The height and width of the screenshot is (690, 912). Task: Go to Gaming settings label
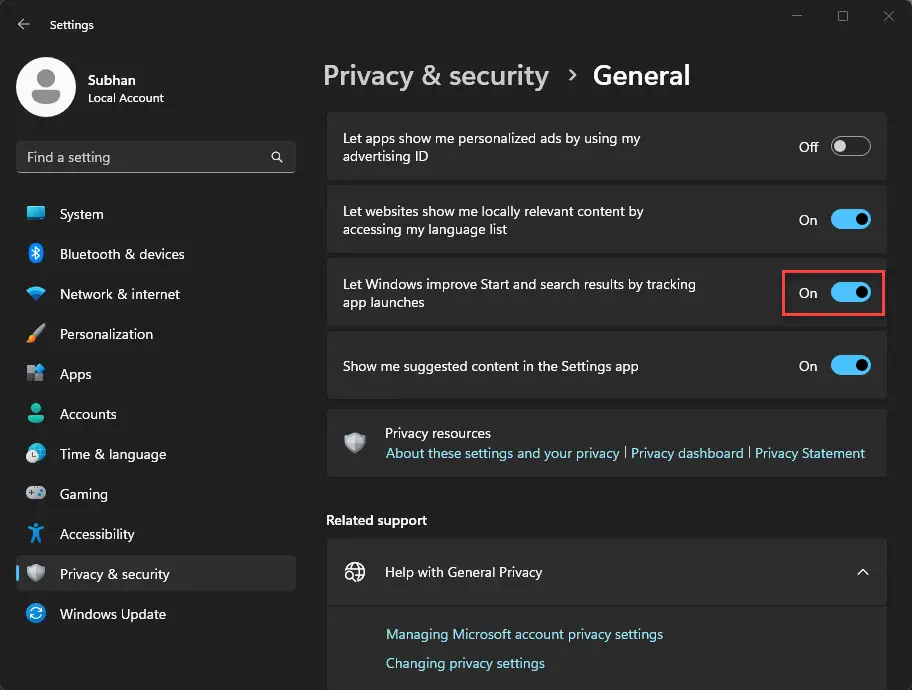84,495
